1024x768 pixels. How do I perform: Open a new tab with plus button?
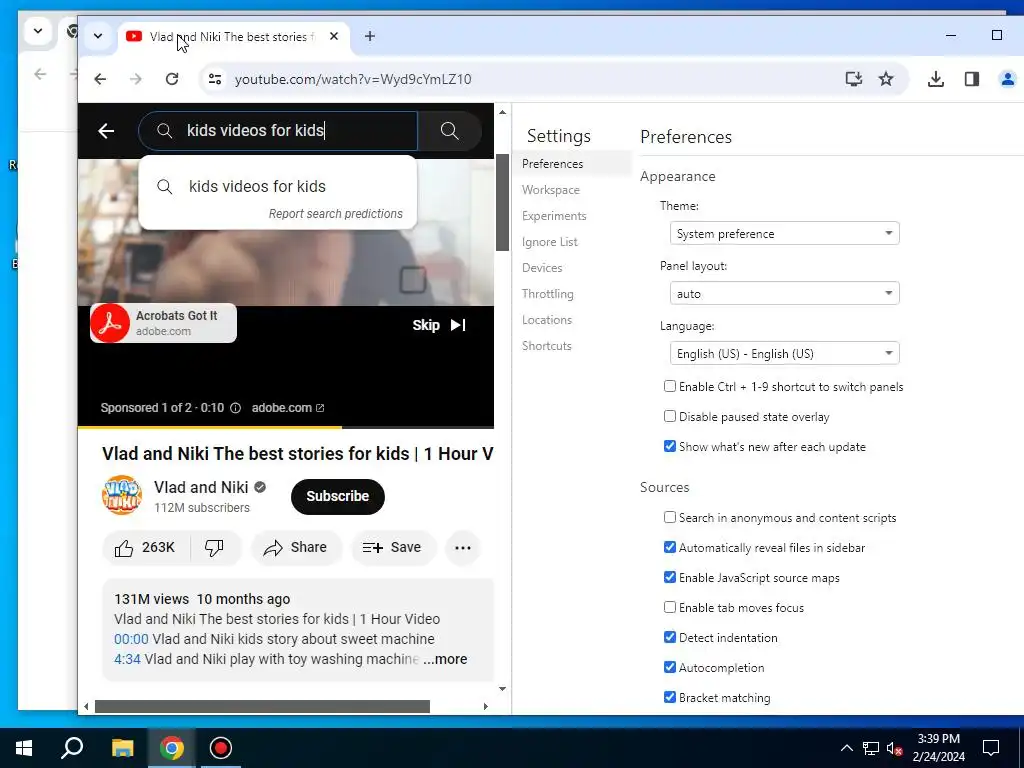pos(370,37)
